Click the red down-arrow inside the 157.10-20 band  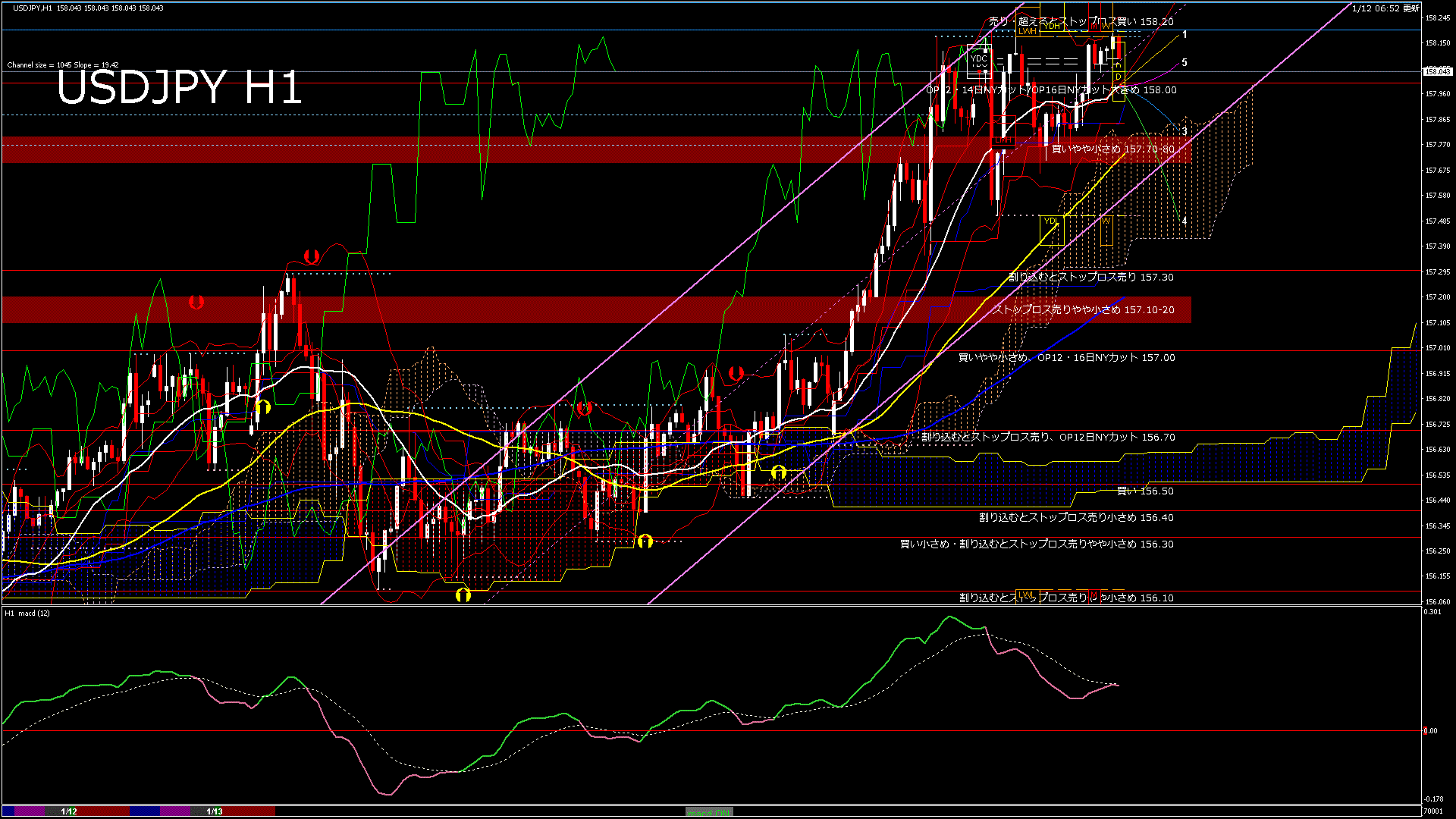(196, 303)
